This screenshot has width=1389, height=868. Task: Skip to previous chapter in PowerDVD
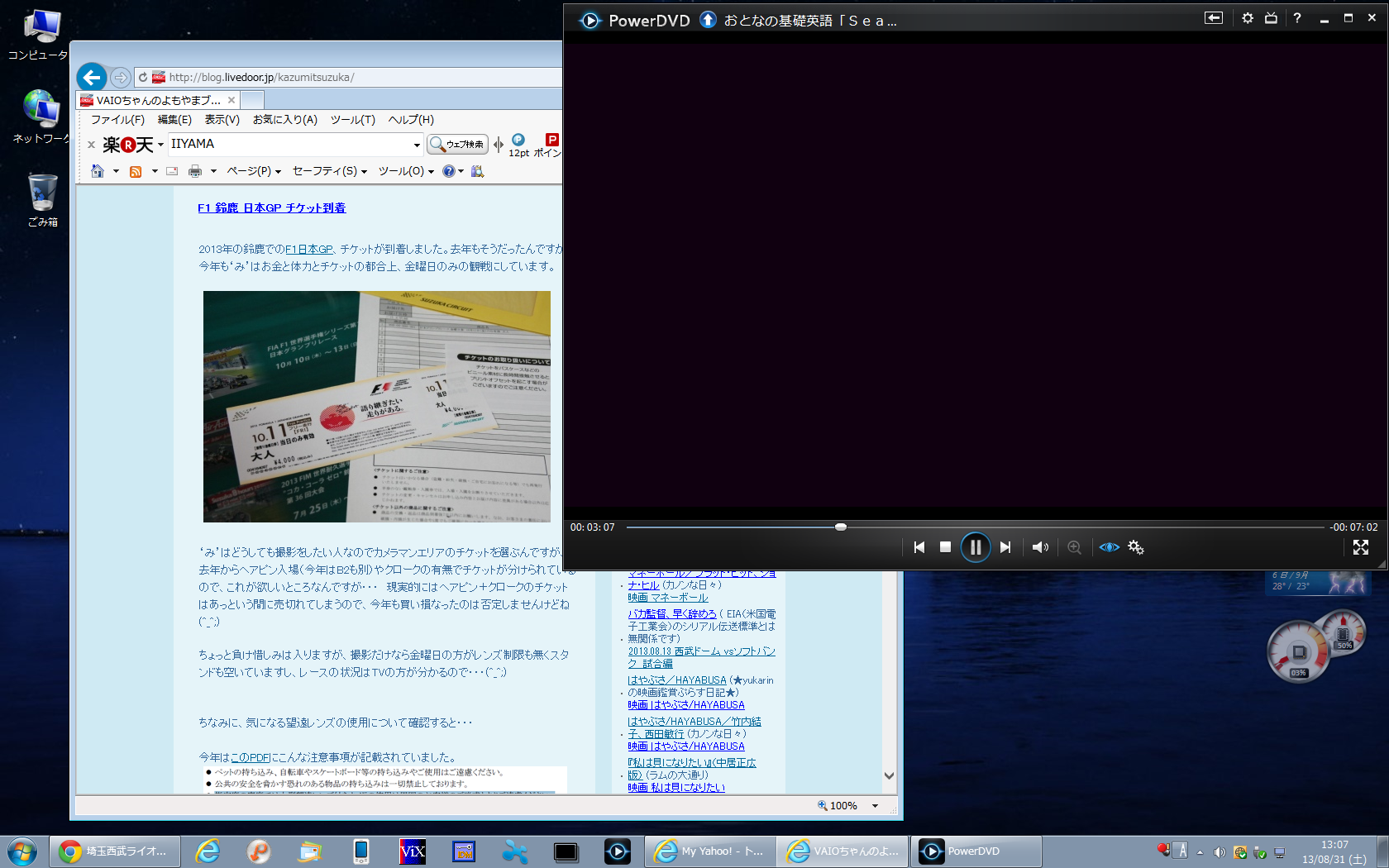(x=919, y=547)
